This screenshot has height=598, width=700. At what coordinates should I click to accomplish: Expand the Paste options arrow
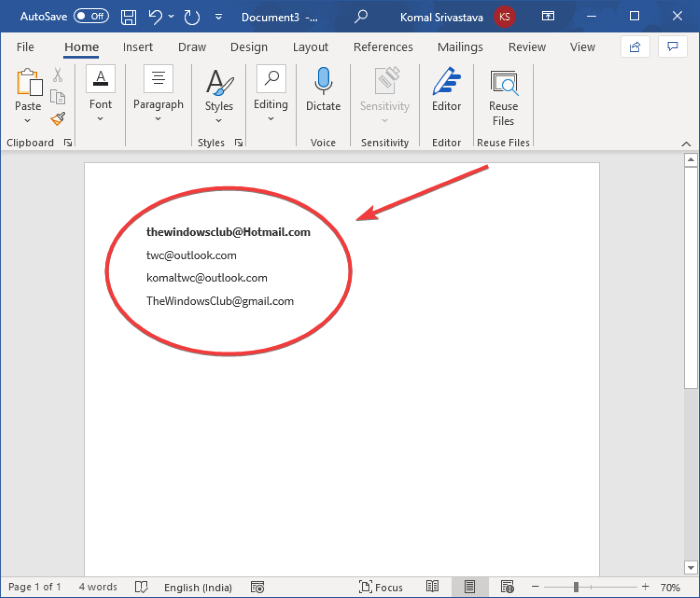point(28,120)
